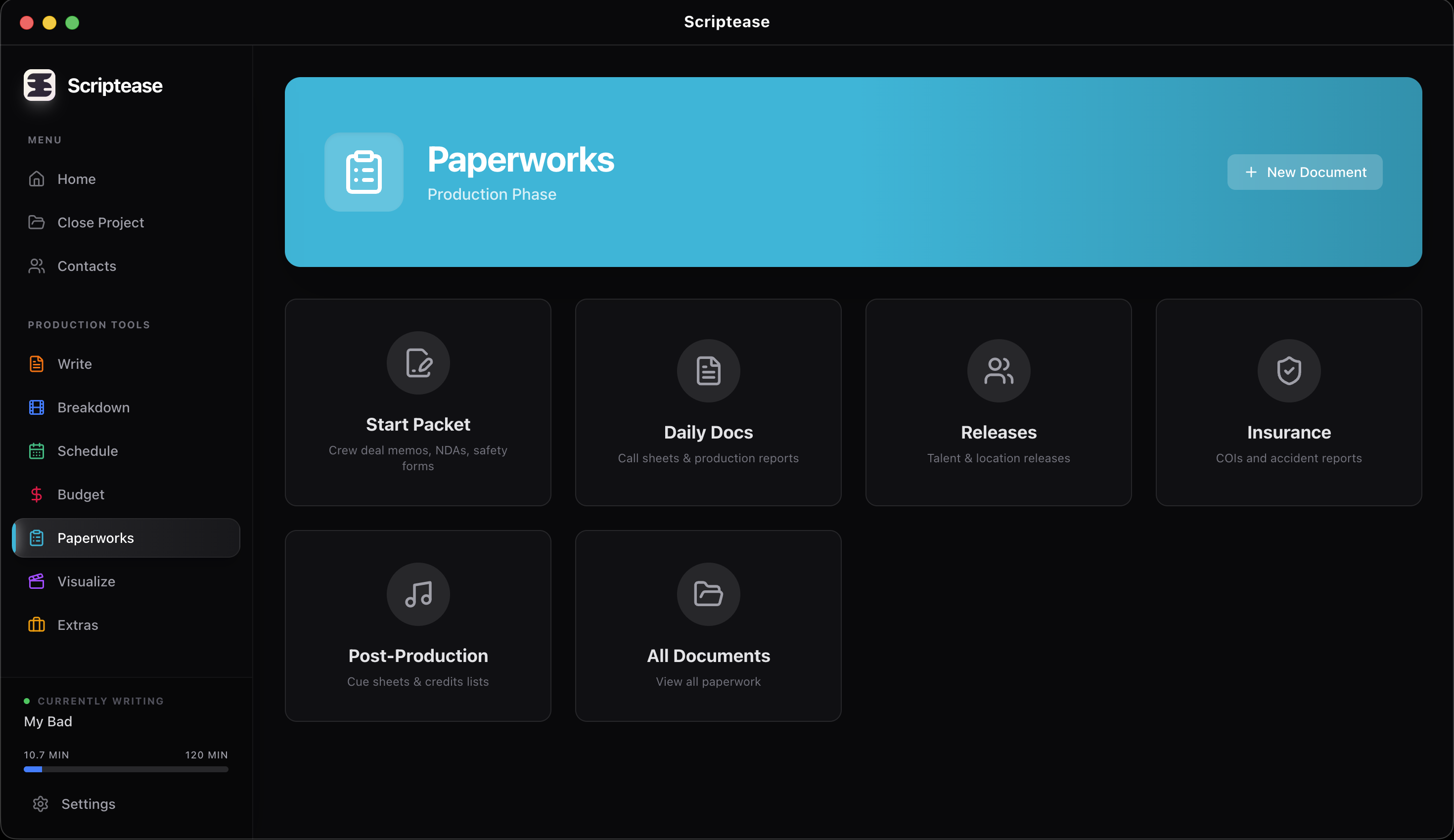The height and width of the screenshot is (840, 1454).
Task: Click the Post-Production music note icon
Action: tap(418, 594)
